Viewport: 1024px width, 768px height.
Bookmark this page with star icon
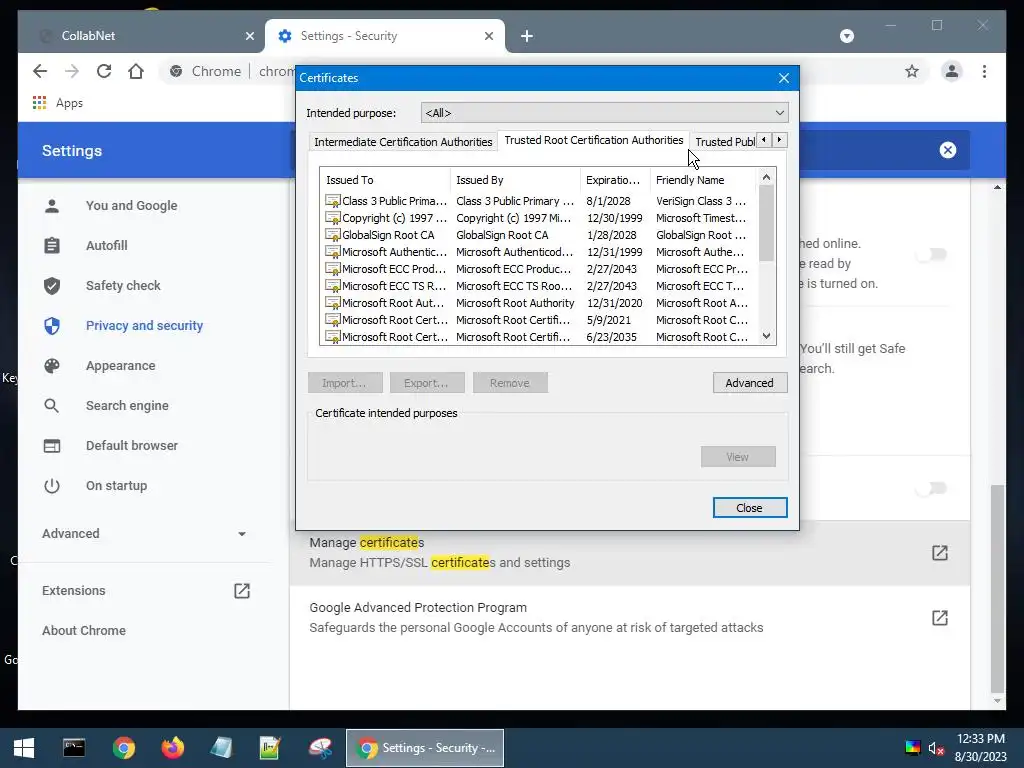pos(912,71)
